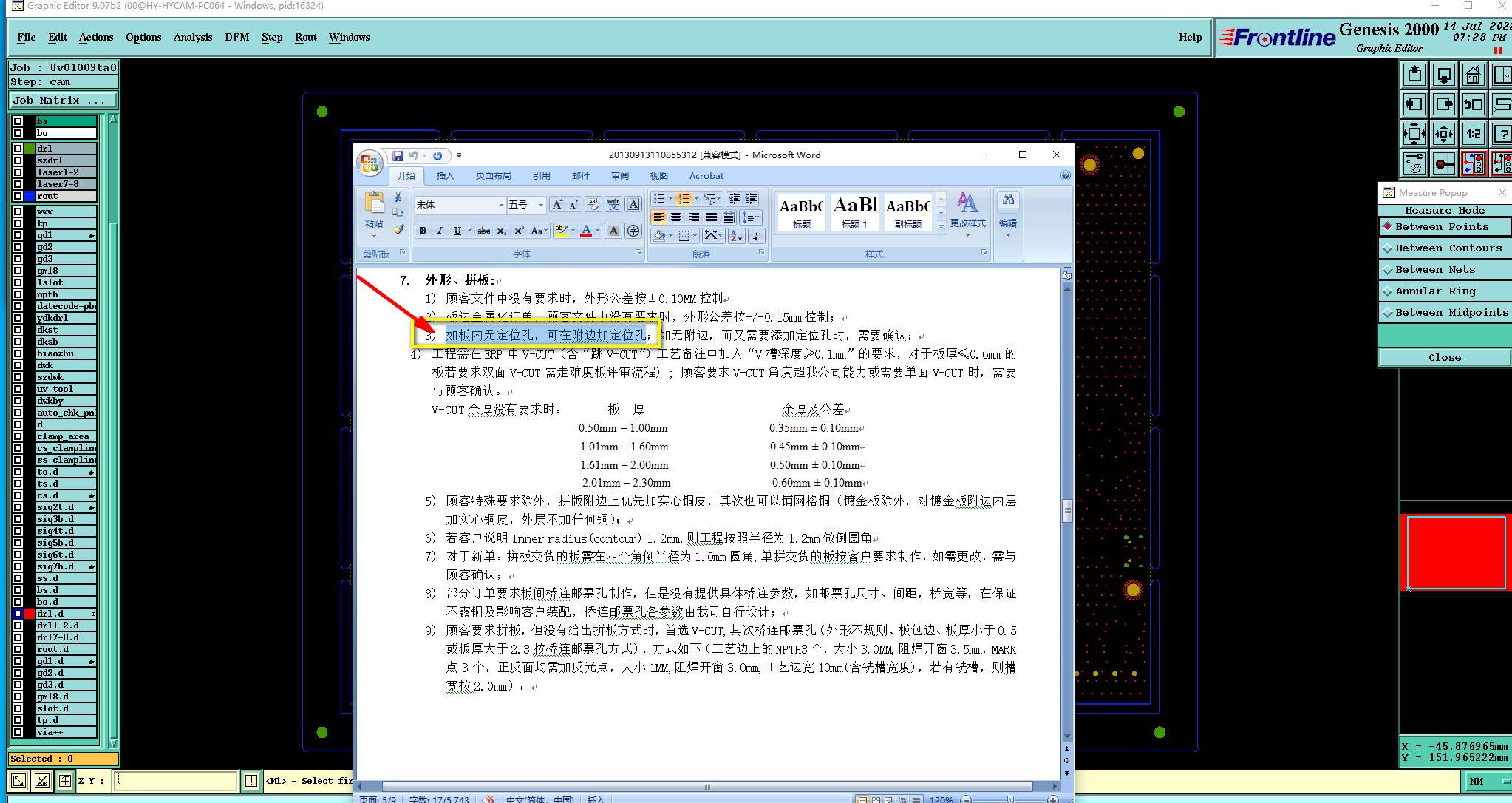Click the Save icon in Word quick access
Screen dimensions: 1512x803
(x=398, y=155)
